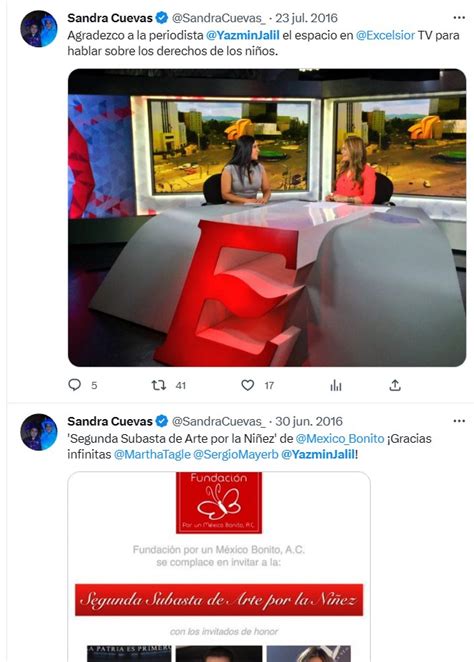The image size is (474, 662).
Task: Open Sandra Cuevas avatar on first tweet
Action: click(39, 29)
